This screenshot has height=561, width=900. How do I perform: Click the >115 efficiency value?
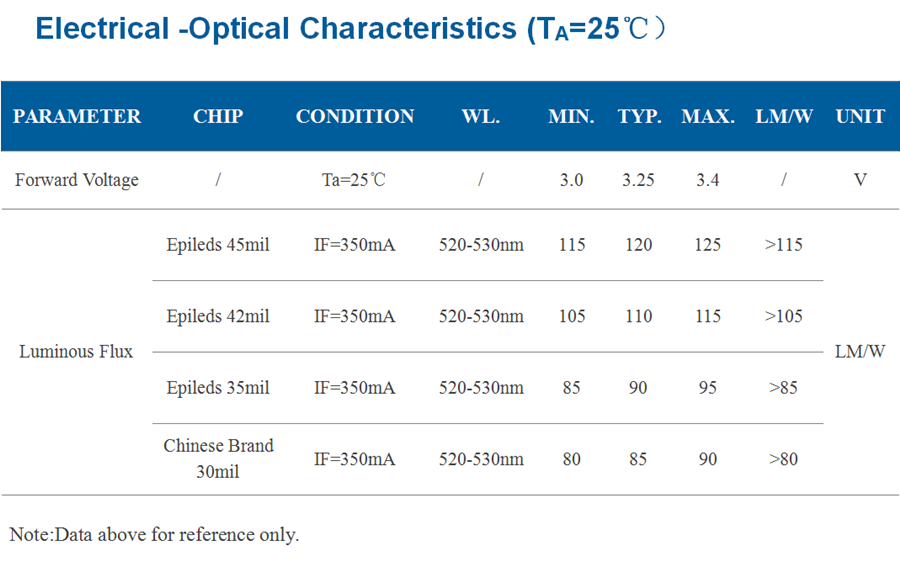pyautogui.click(x=783, y=245)
